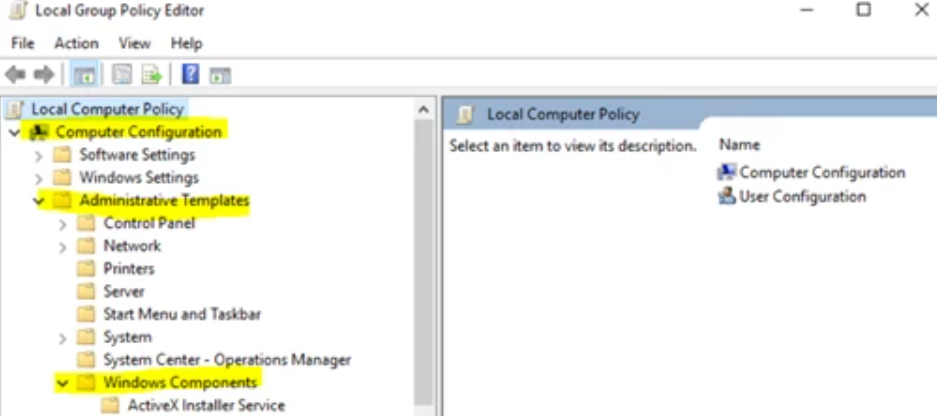Click the Software Settings folder icon
This screenshot has width=937, height=416.
tap(62, 155)
